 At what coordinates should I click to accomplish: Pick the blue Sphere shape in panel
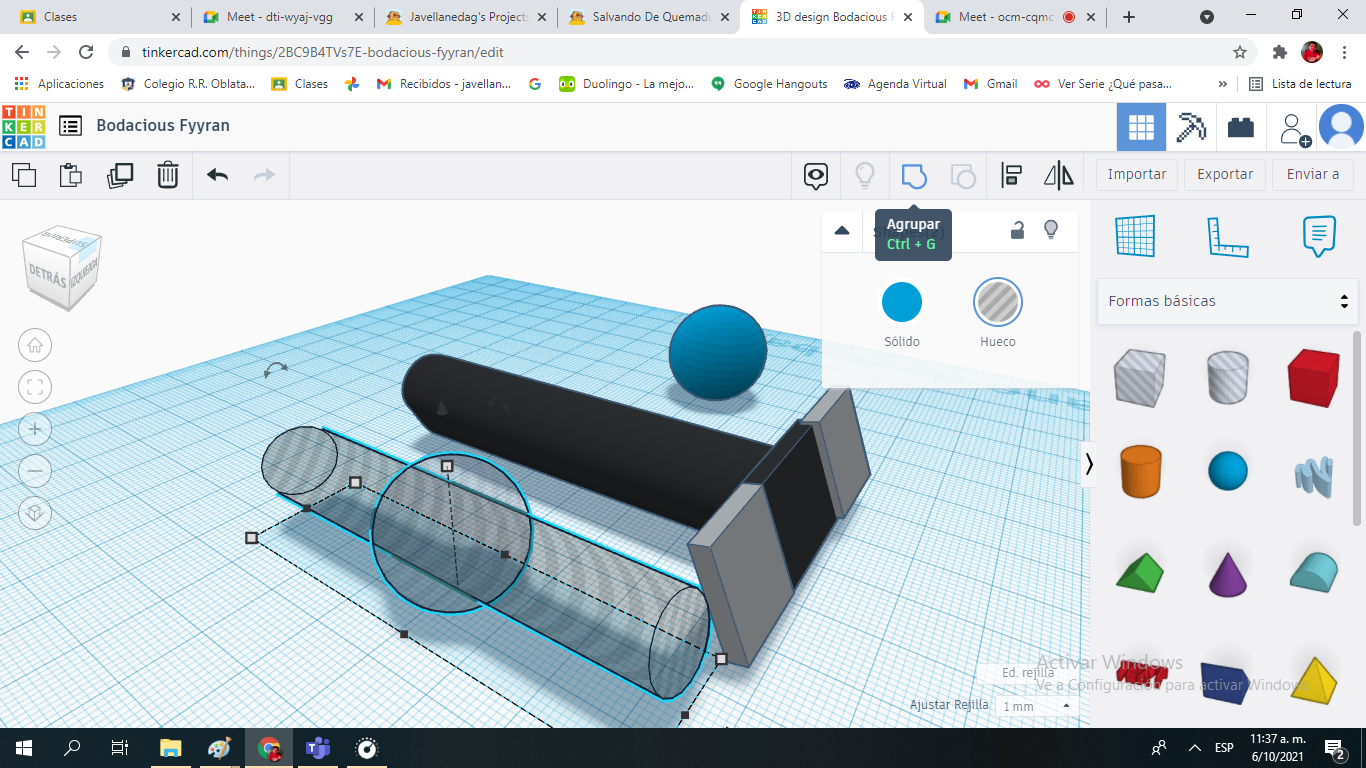click(x=1227, y=471)
